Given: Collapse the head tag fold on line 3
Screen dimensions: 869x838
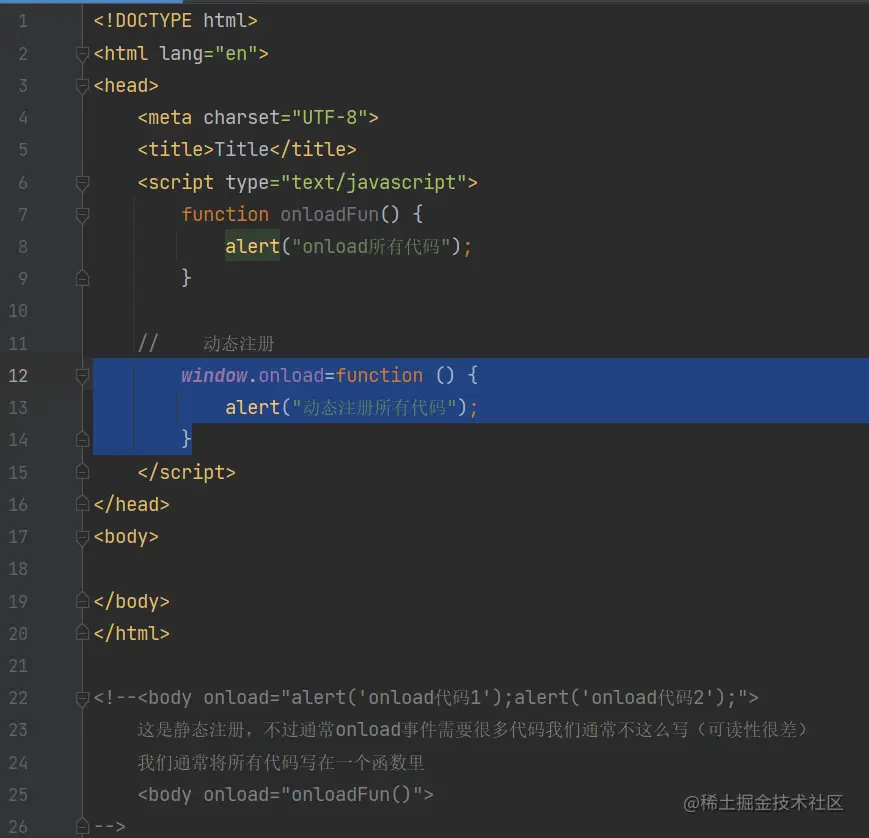Looking at the screenshot, I should click(x=82, y=86).
